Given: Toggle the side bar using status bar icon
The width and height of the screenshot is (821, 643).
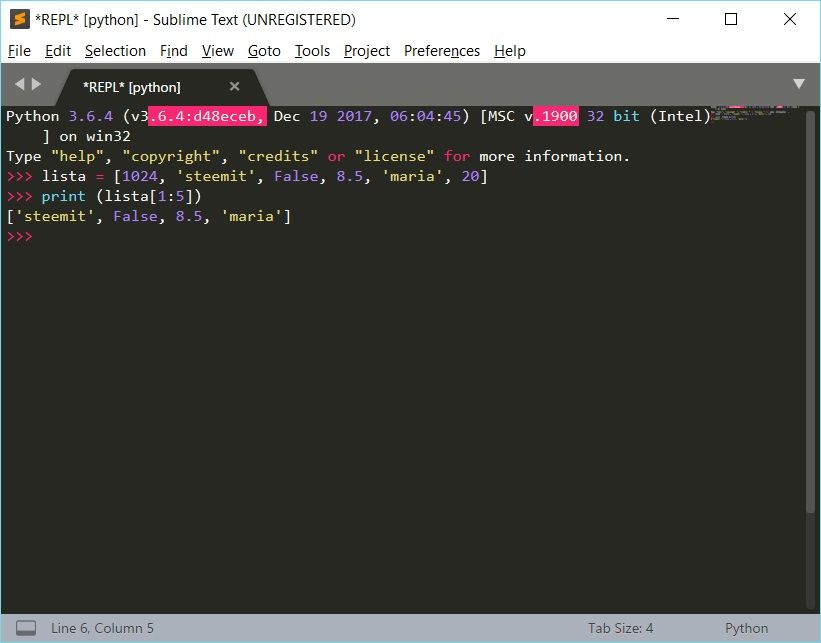Looking at the screenshot, I should click(26, 628).
